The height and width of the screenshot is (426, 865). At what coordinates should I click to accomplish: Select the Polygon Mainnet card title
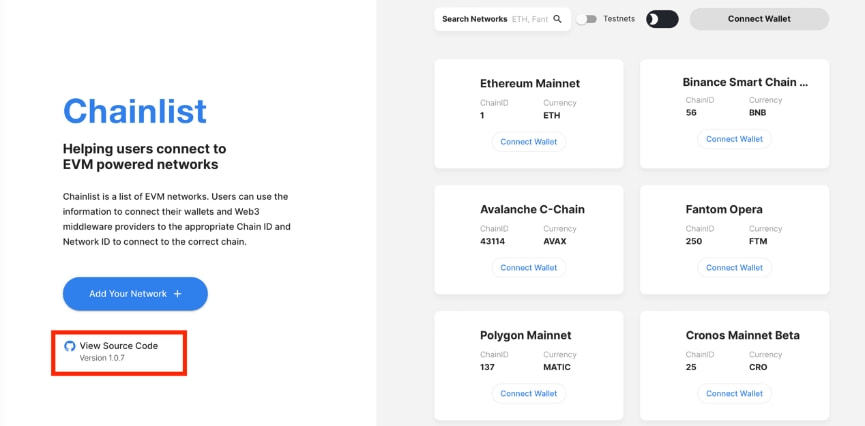click(x=526, y=336)
